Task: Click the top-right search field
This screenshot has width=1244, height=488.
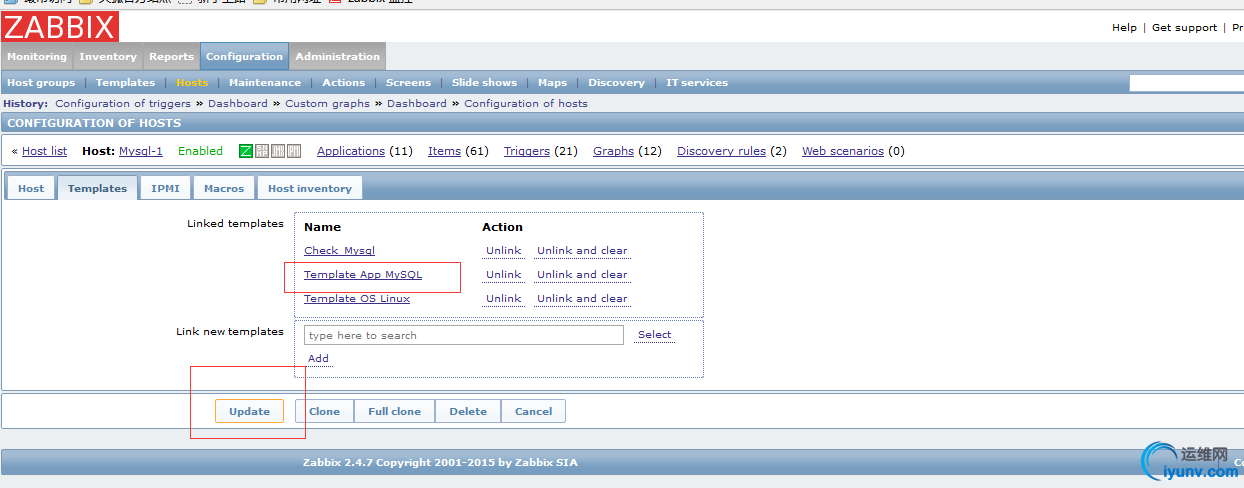Action: click(1186, 83)
